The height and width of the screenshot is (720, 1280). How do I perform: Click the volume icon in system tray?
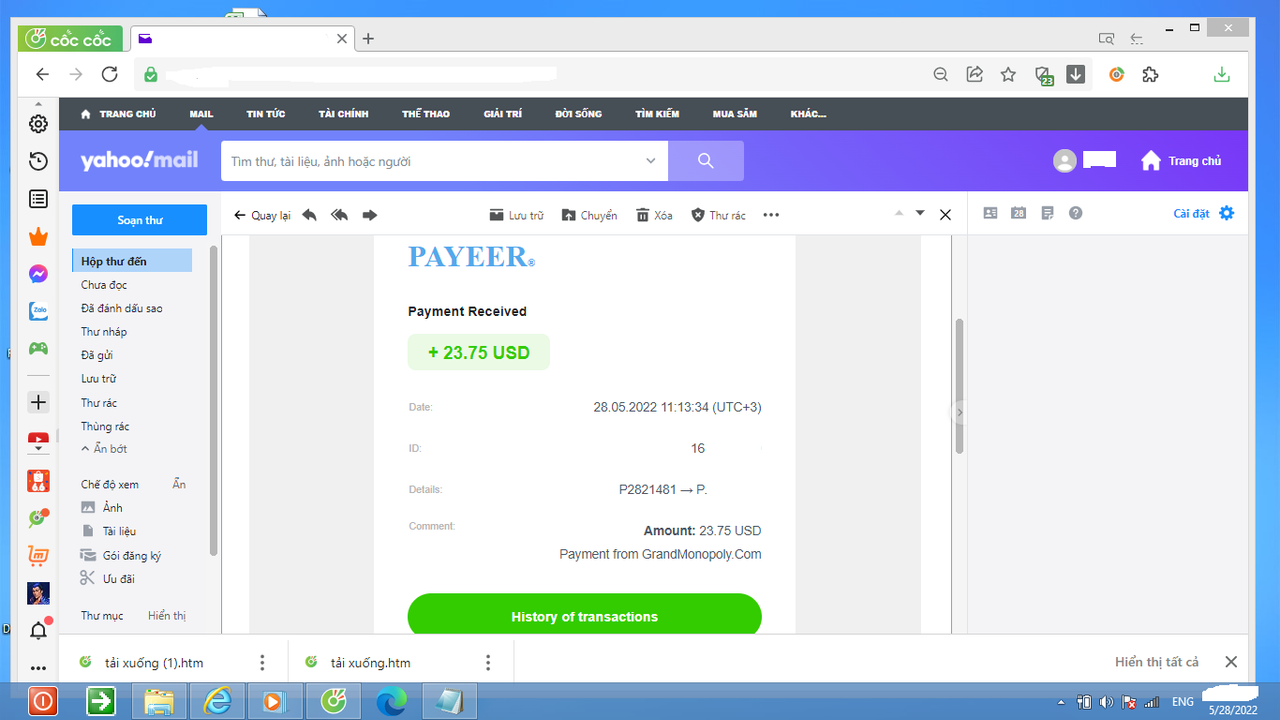click(1106, 702)
